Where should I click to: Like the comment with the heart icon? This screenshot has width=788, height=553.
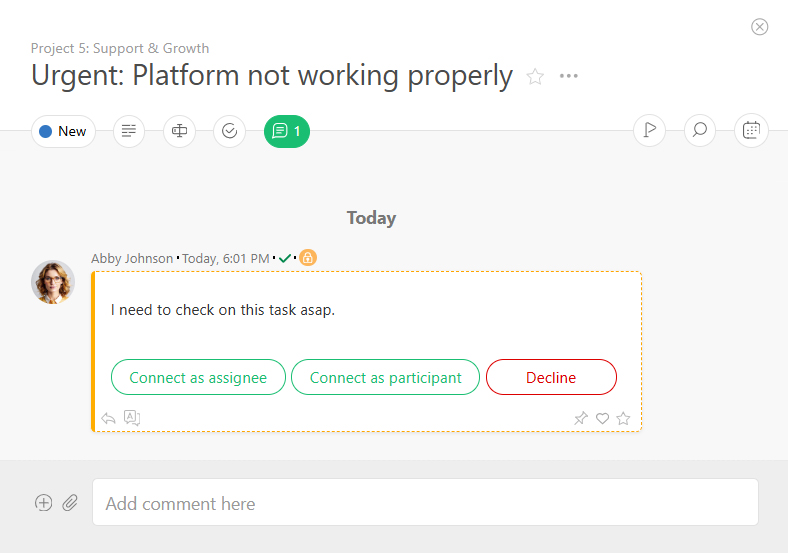click(602, 419)
